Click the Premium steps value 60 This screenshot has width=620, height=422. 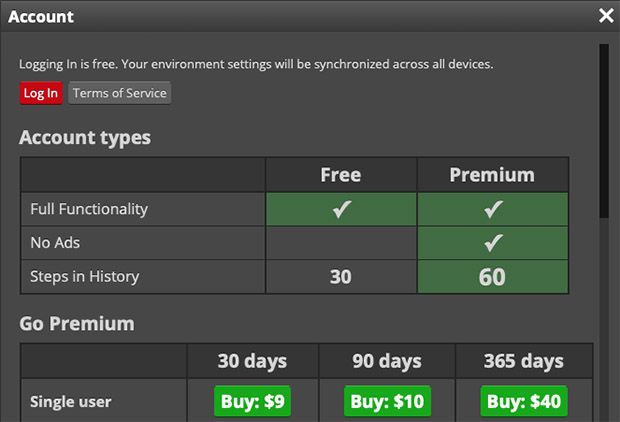click(492, 276)
